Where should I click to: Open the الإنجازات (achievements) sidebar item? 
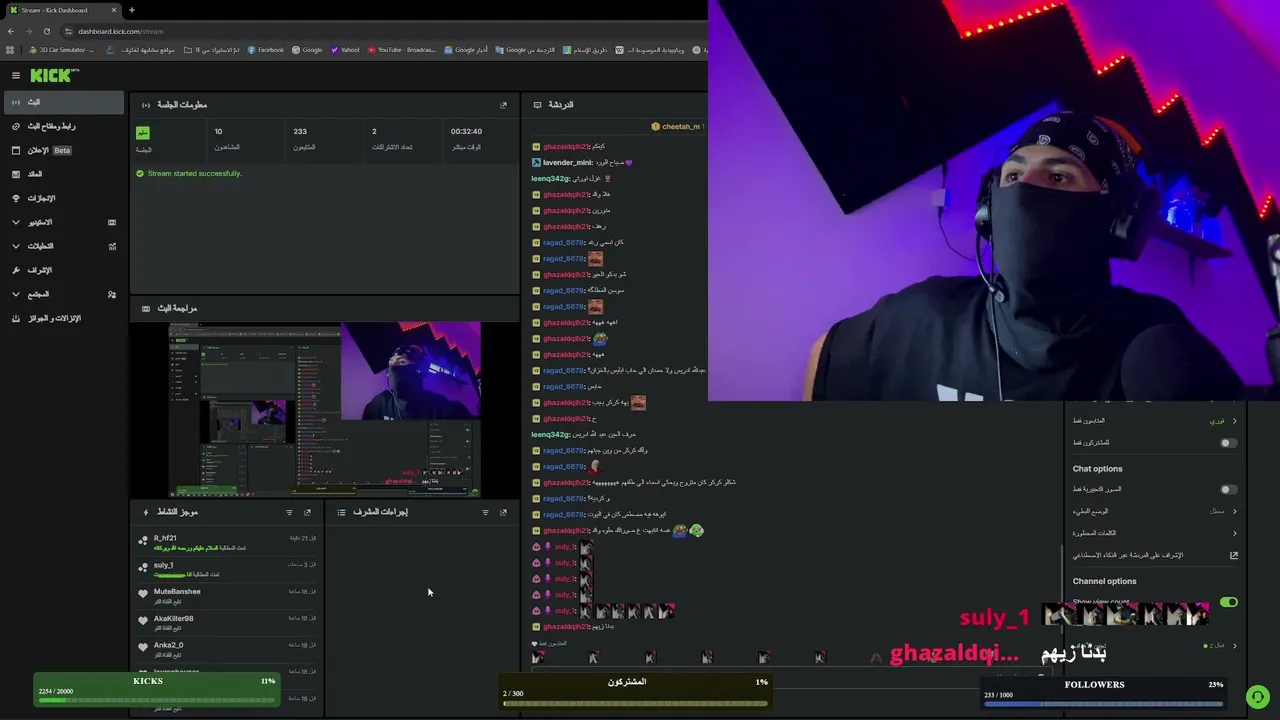pos(64,198)
